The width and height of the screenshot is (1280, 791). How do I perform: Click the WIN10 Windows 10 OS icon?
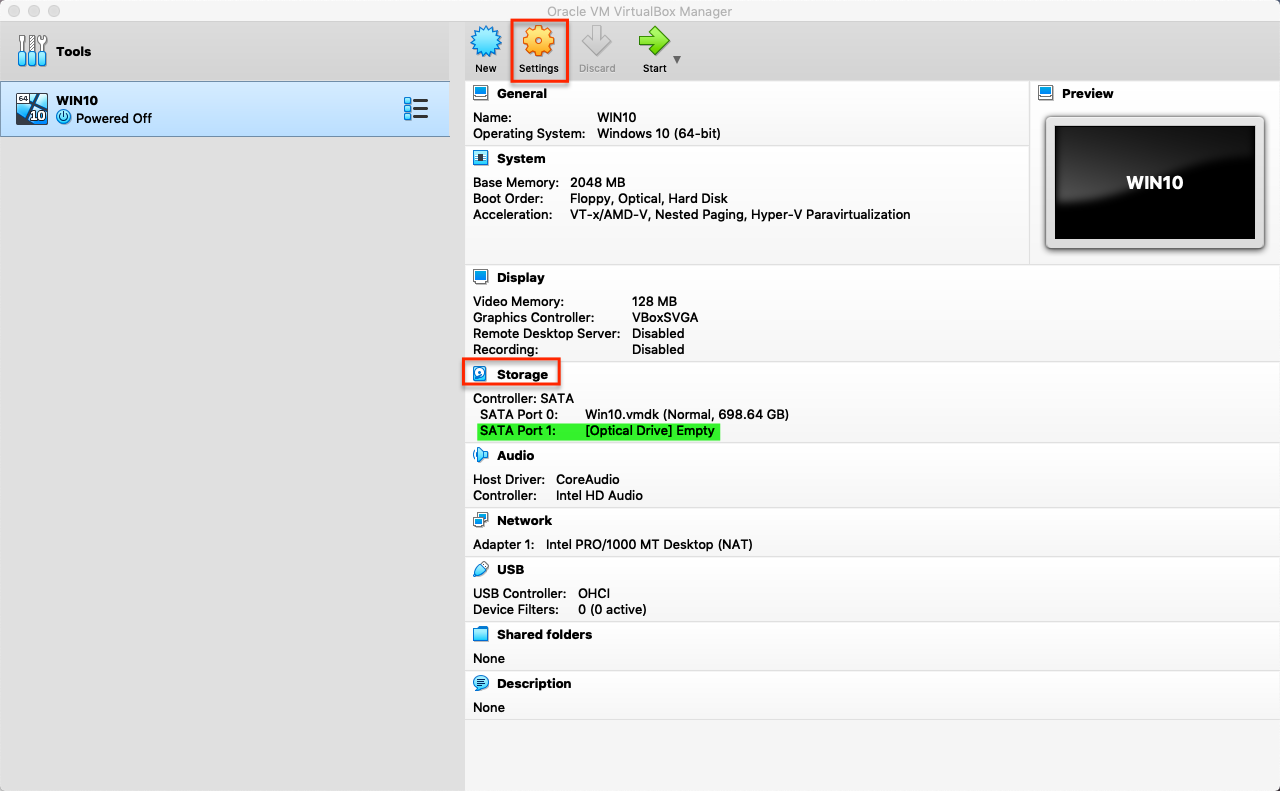(32, 109)
